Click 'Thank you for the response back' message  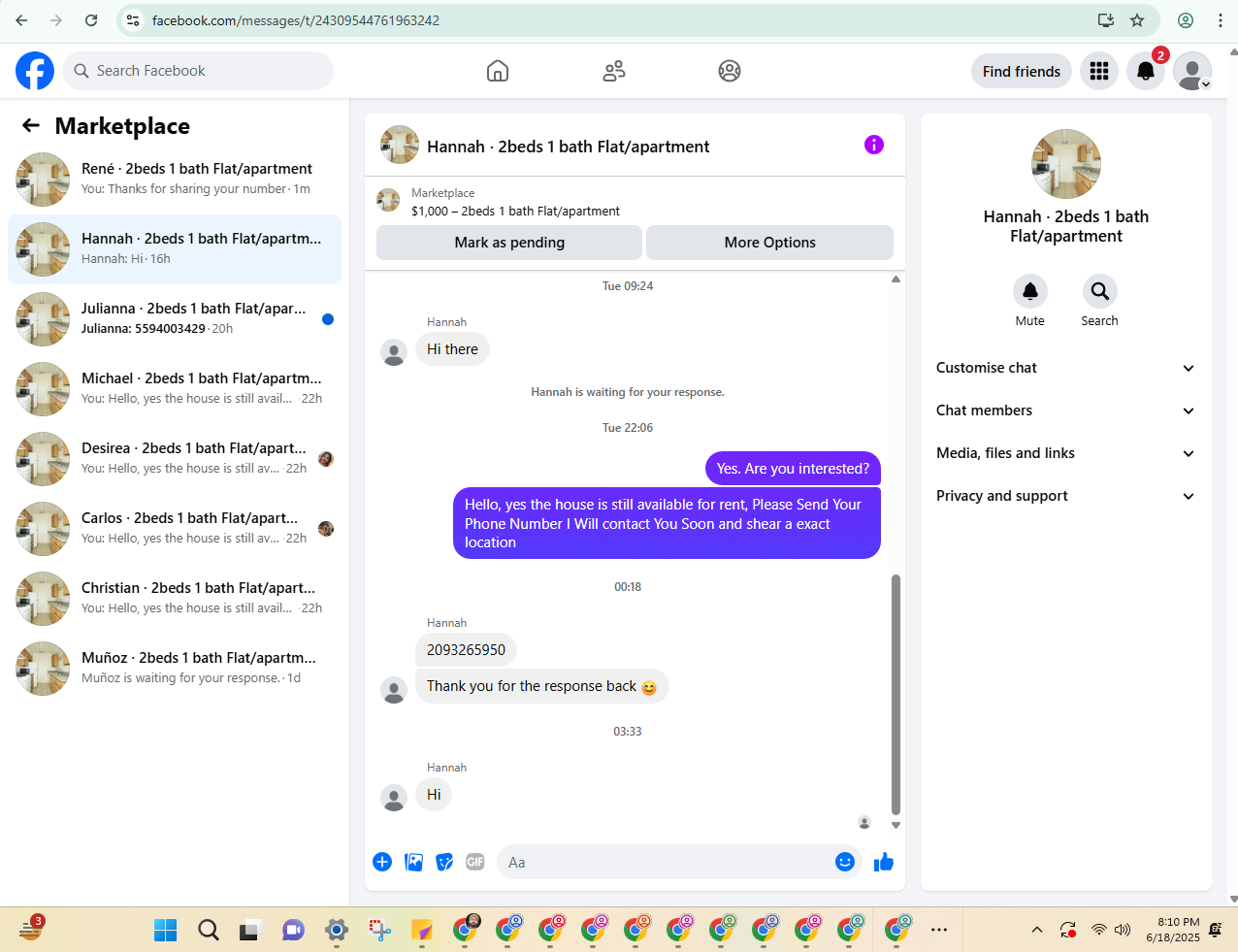pos(541,686)
